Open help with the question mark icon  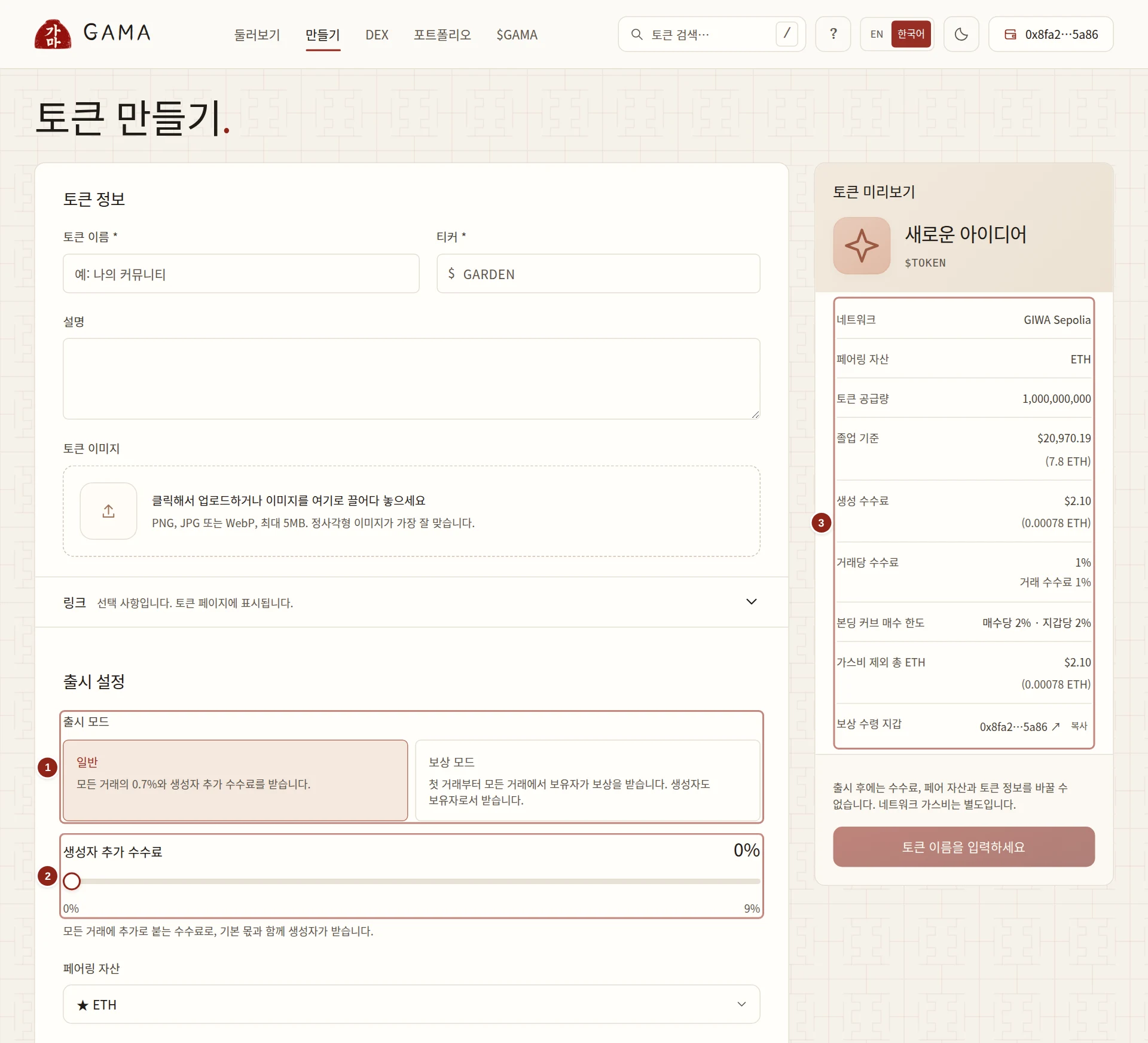(833, 34)
